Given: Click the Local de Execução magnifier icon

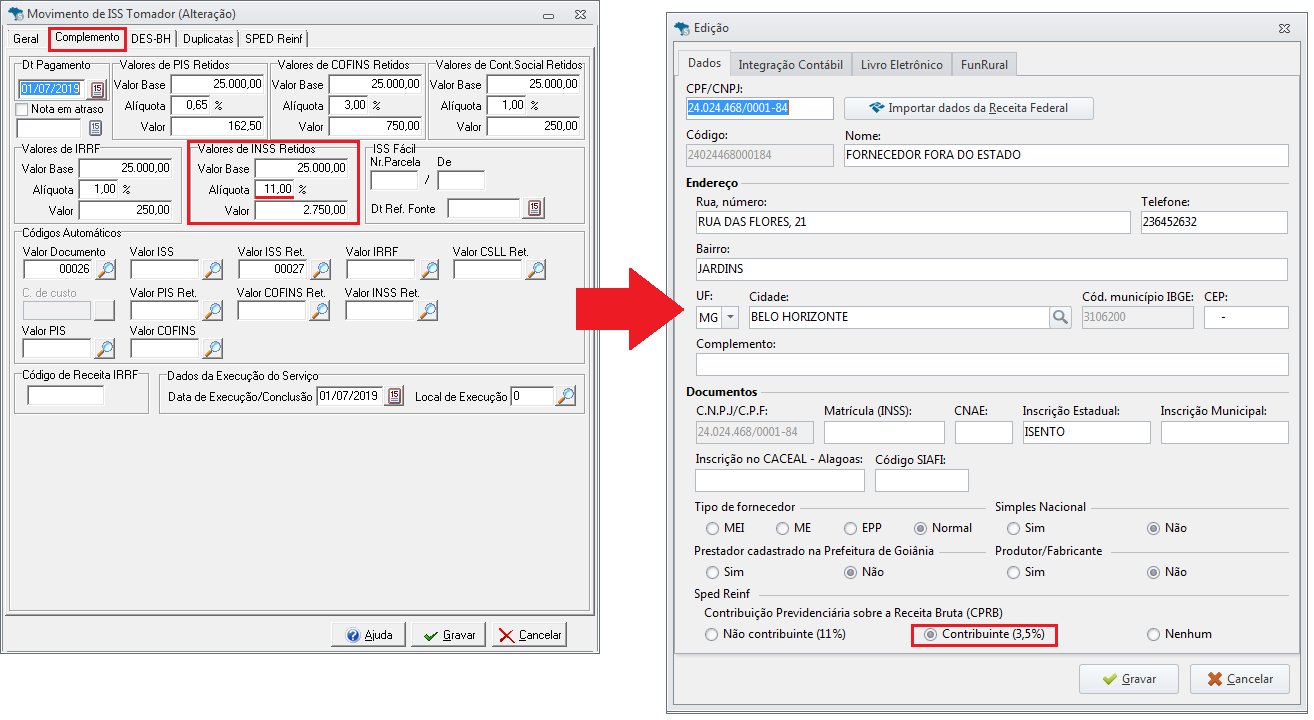Looking at the screenshot, I should coord(566,396).
